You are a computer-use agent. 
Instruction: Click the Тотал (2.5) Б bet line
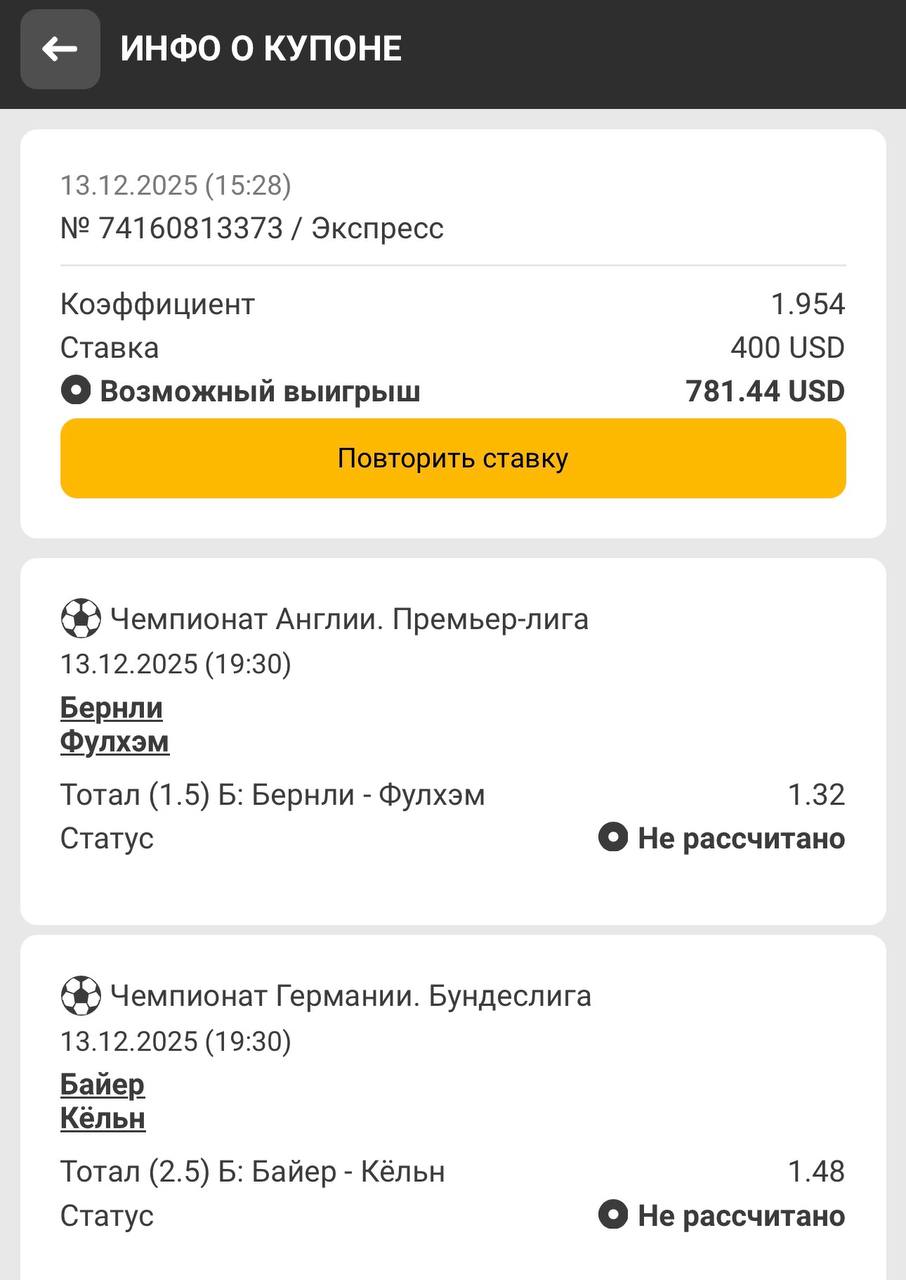[252, 1171]
